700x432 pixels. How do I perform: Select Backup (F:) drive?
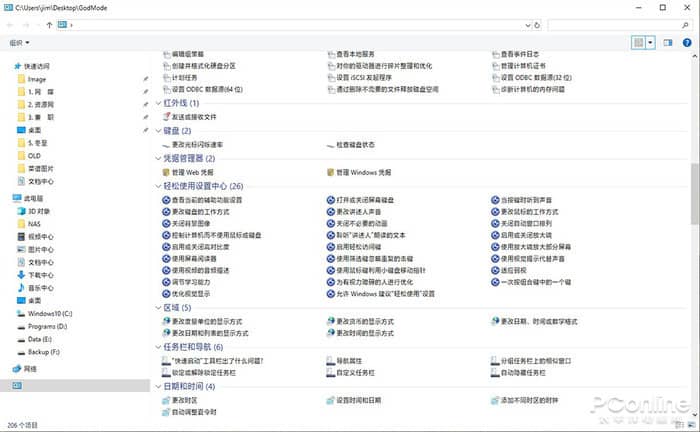(x=44, y=352)
